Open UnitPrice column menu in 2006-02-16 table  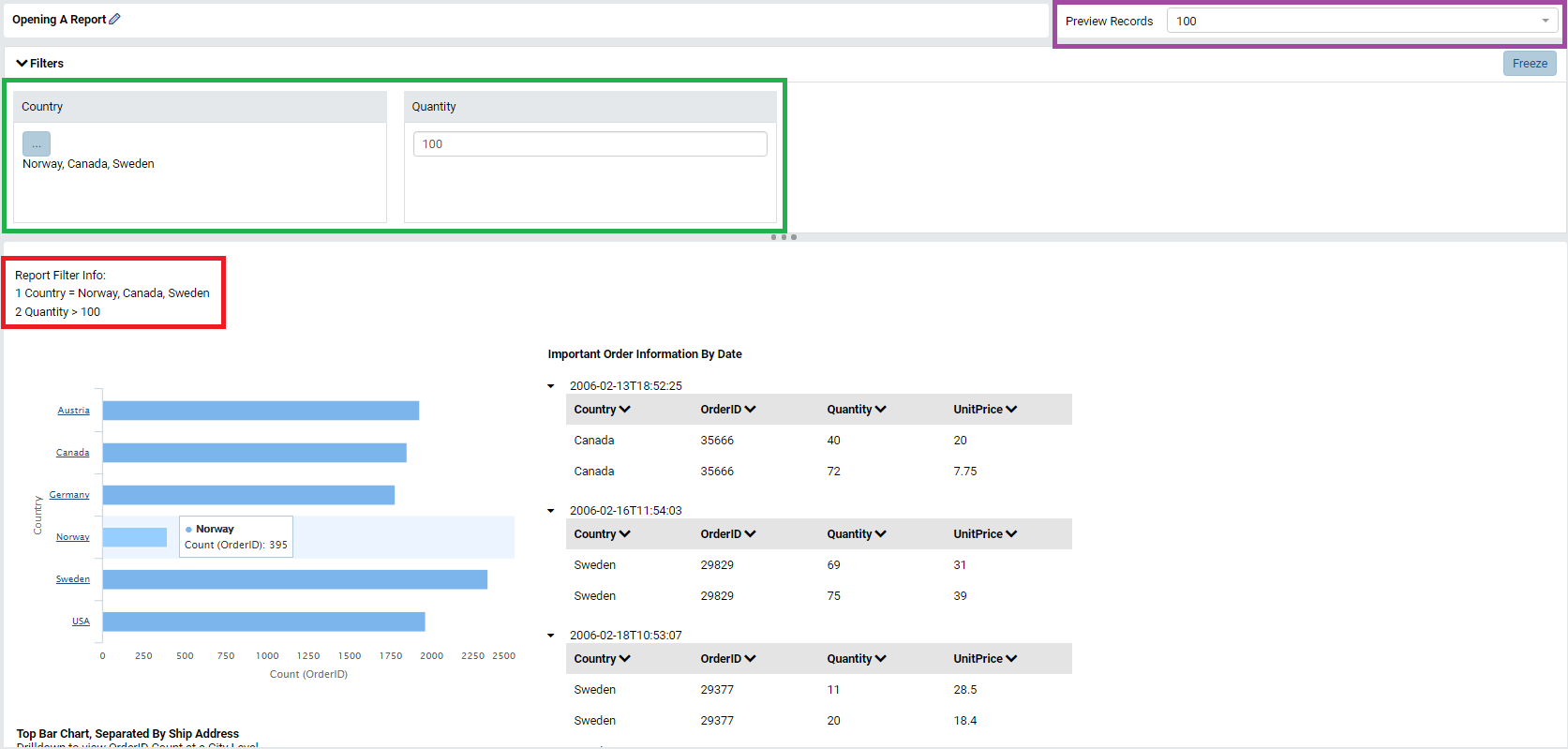pyautogui.click(x=1011, y=534)
